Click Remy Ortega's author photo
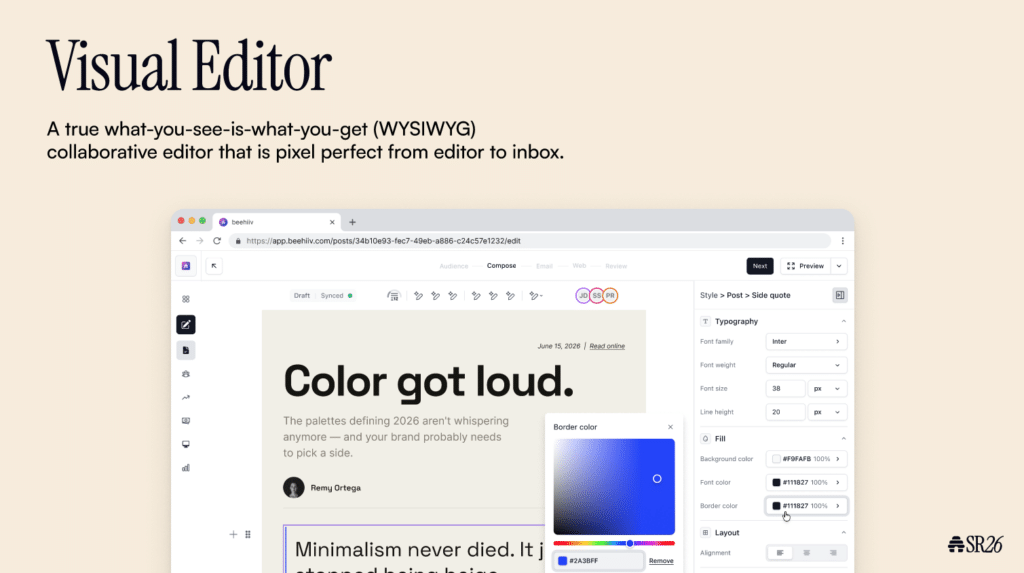This screenshot has width=1024, height=573. [294, 487]
